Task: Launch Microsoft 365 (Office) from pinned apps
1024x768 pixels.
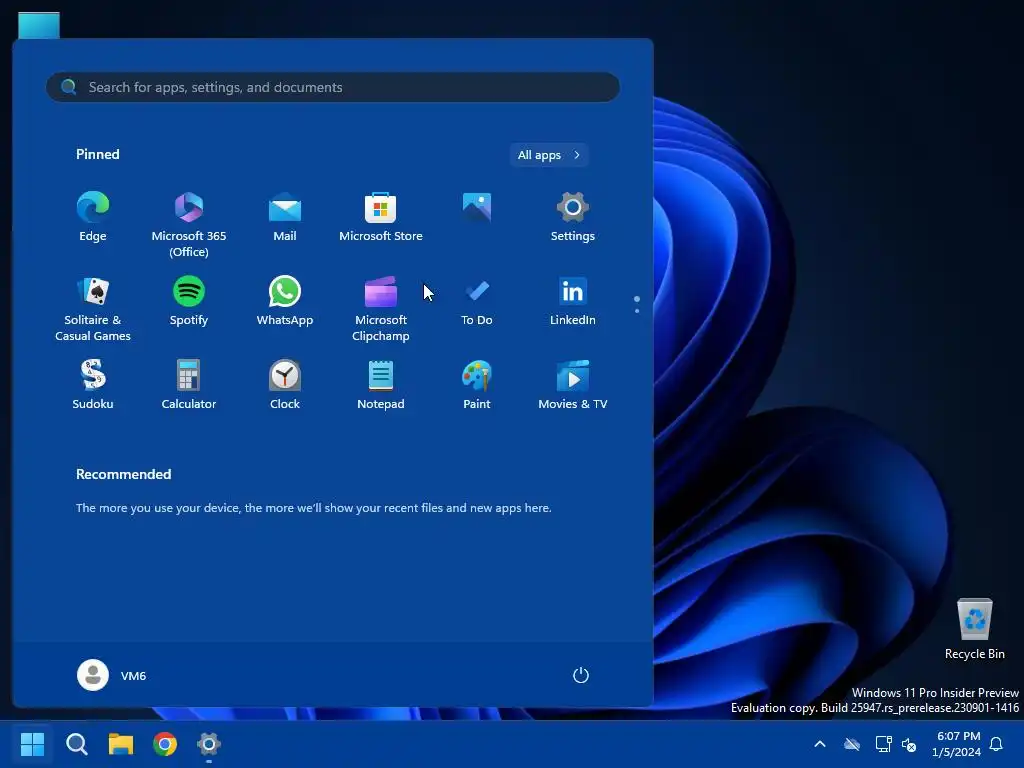Action: (x=189, y=225)
